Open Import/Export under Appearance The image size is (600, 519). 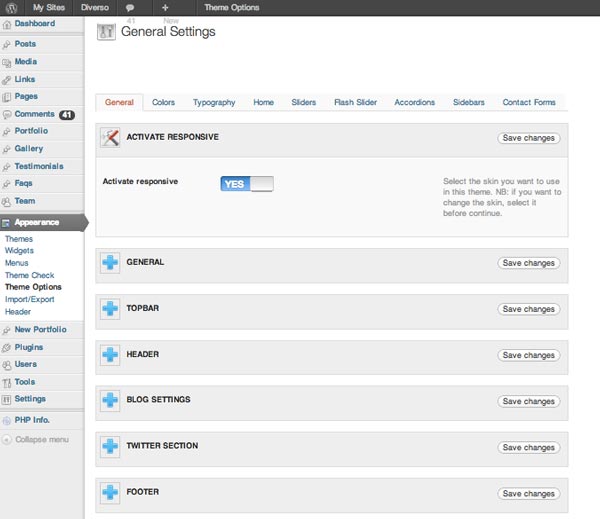click(30, 299)
